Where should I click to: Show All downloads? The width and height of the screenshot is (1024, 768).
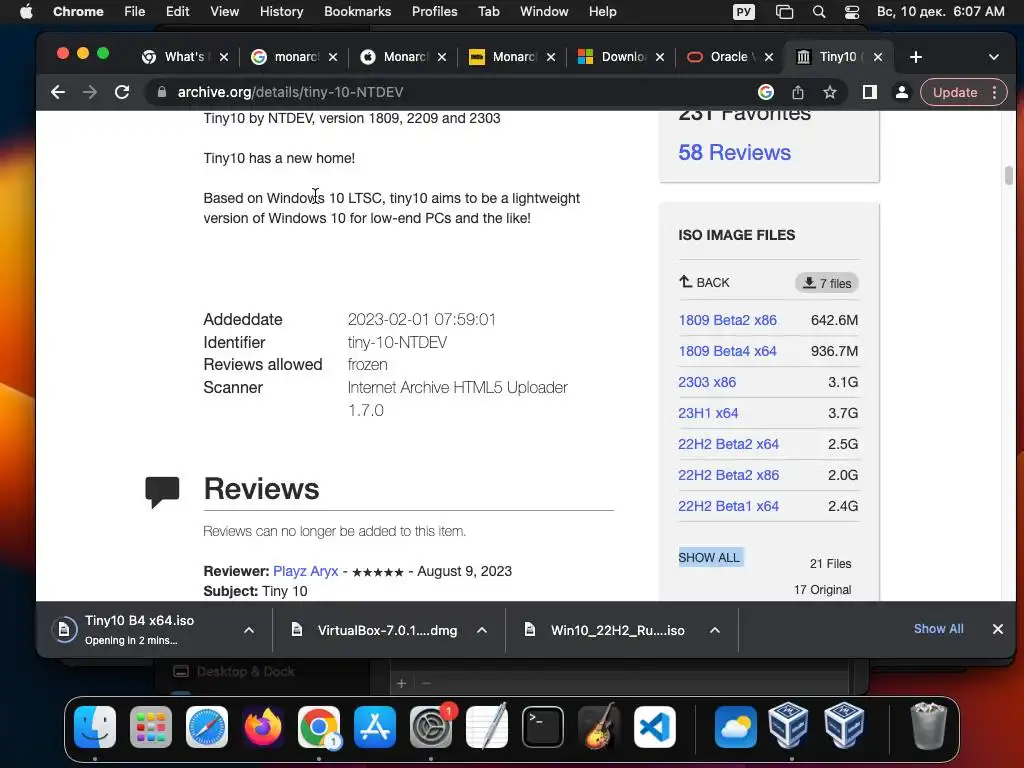click(938, 629)
